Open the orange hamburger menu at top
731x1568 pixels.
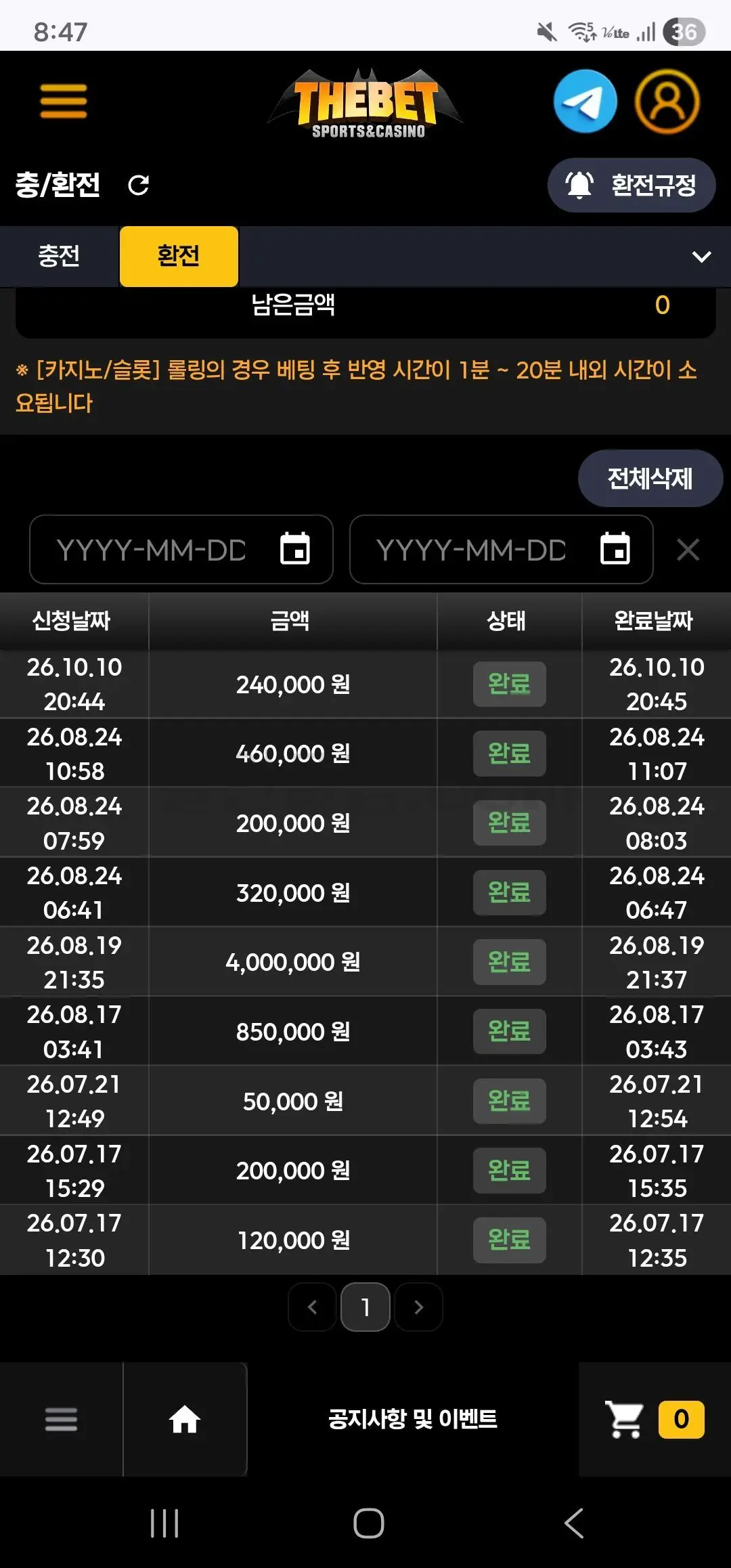click(x=64, y=101)
